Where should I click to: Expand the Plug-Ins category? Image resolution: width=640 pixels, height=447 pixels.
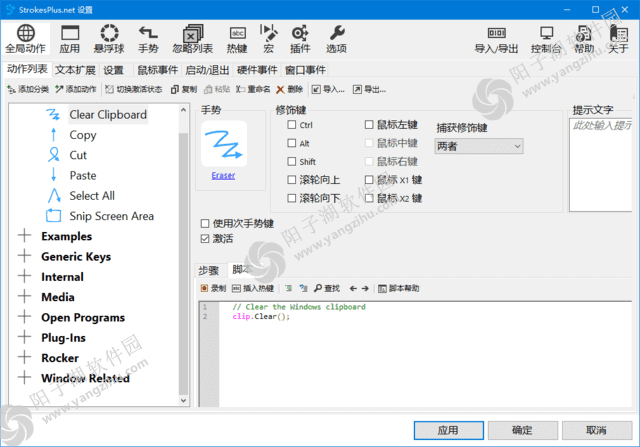24,337
